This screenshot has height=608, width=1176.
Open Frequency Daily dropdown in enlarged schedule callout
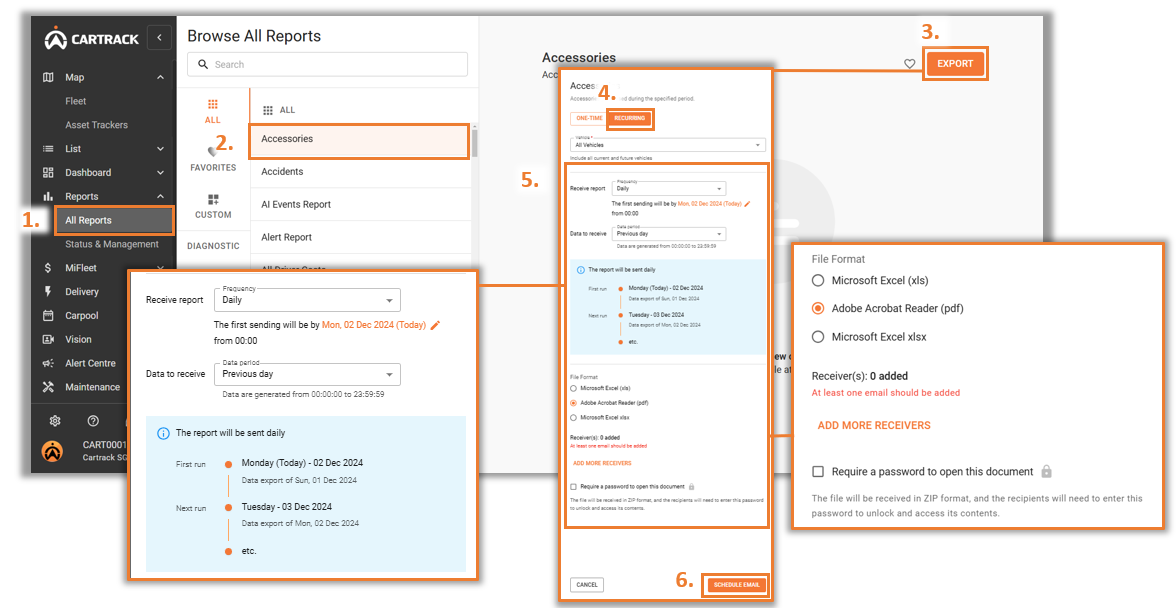coord(308,300)
